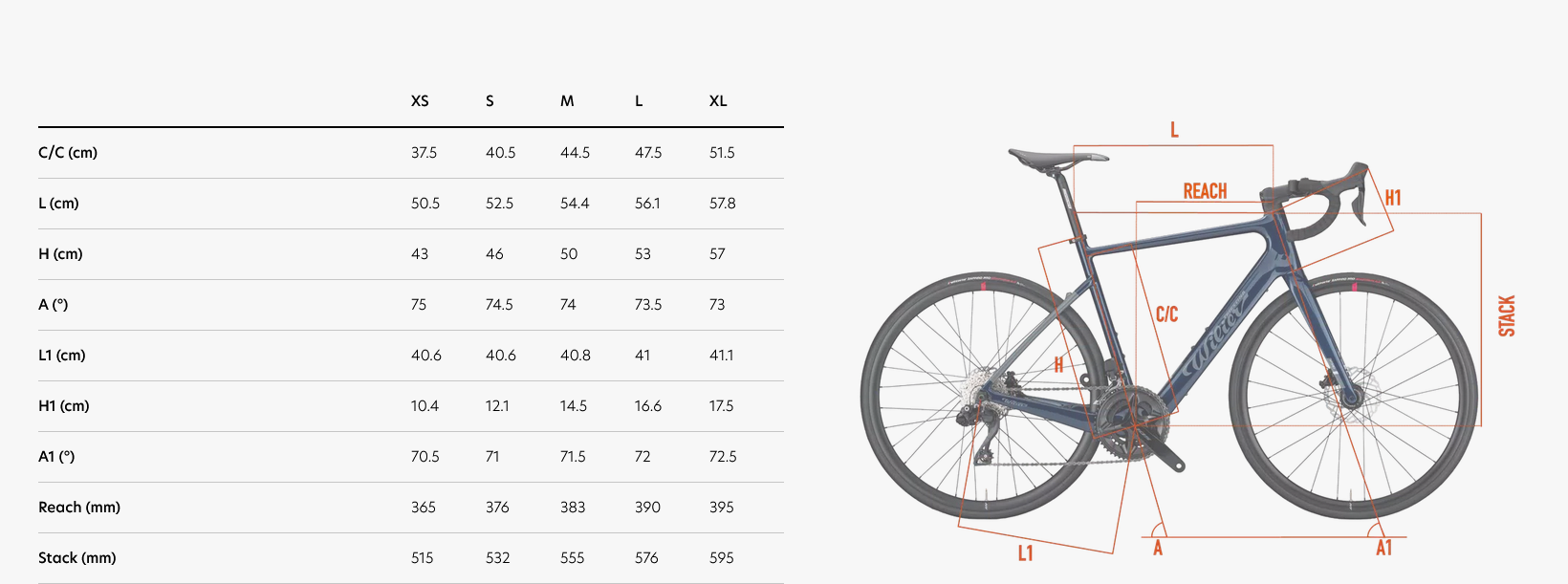The width and height of the screenshot is (1568, 584).
Task: Click the REACH label on bike diagram
Action: 1205,191
